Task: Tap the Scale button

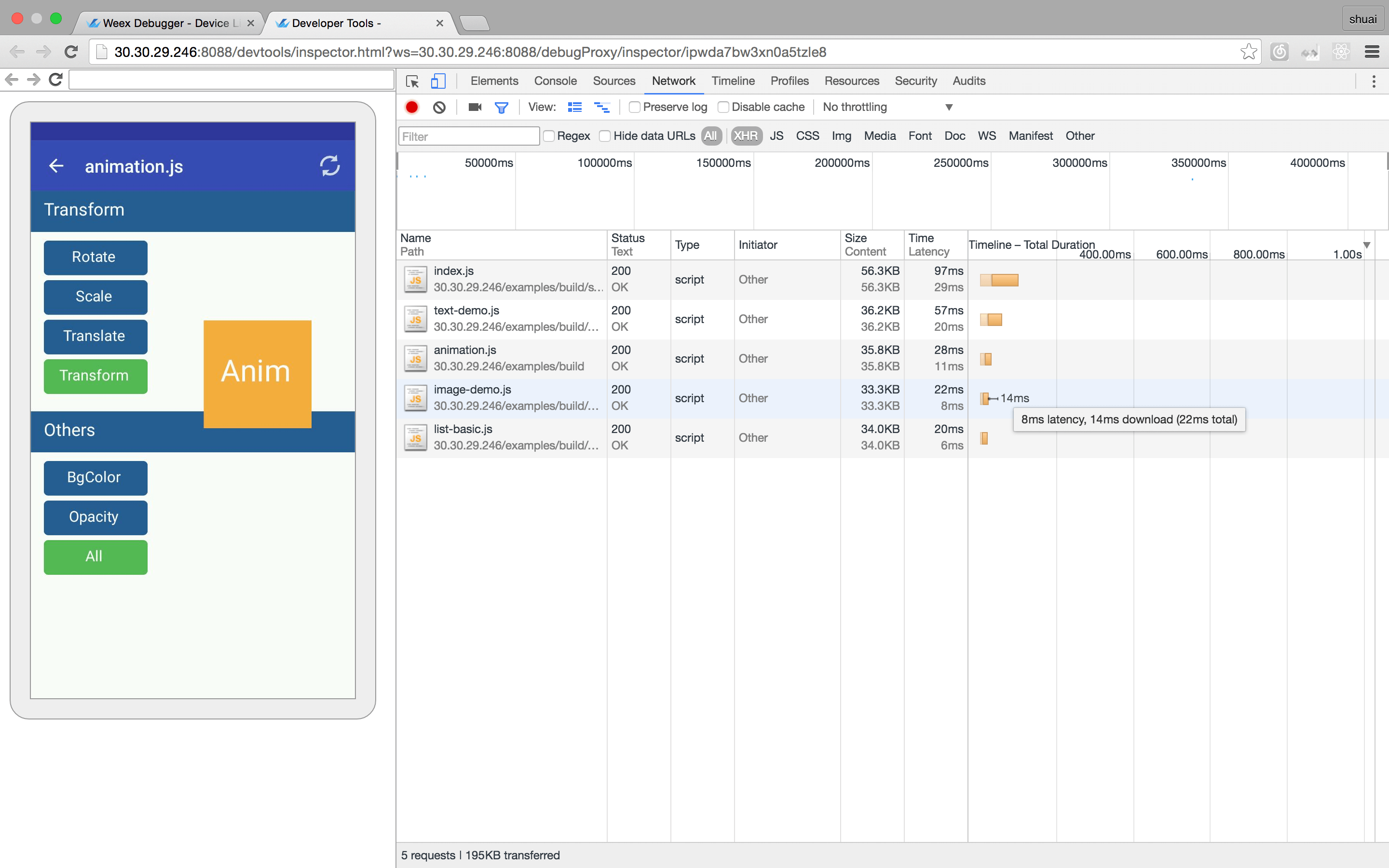Action: [x=95, y=297]
